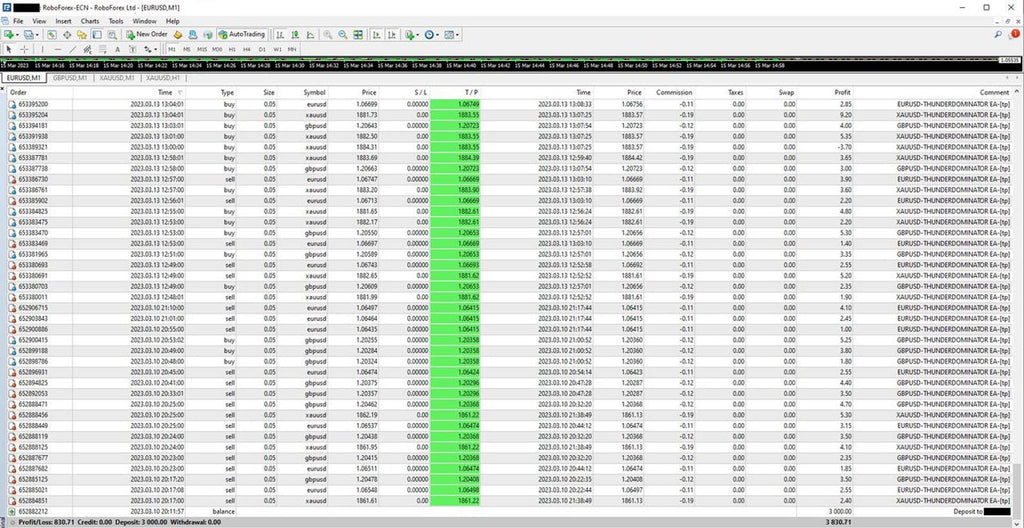Toggle the H4 timeframe button
The width and height of the screenshot is (1024, 528).
click(x=247, y=48)
